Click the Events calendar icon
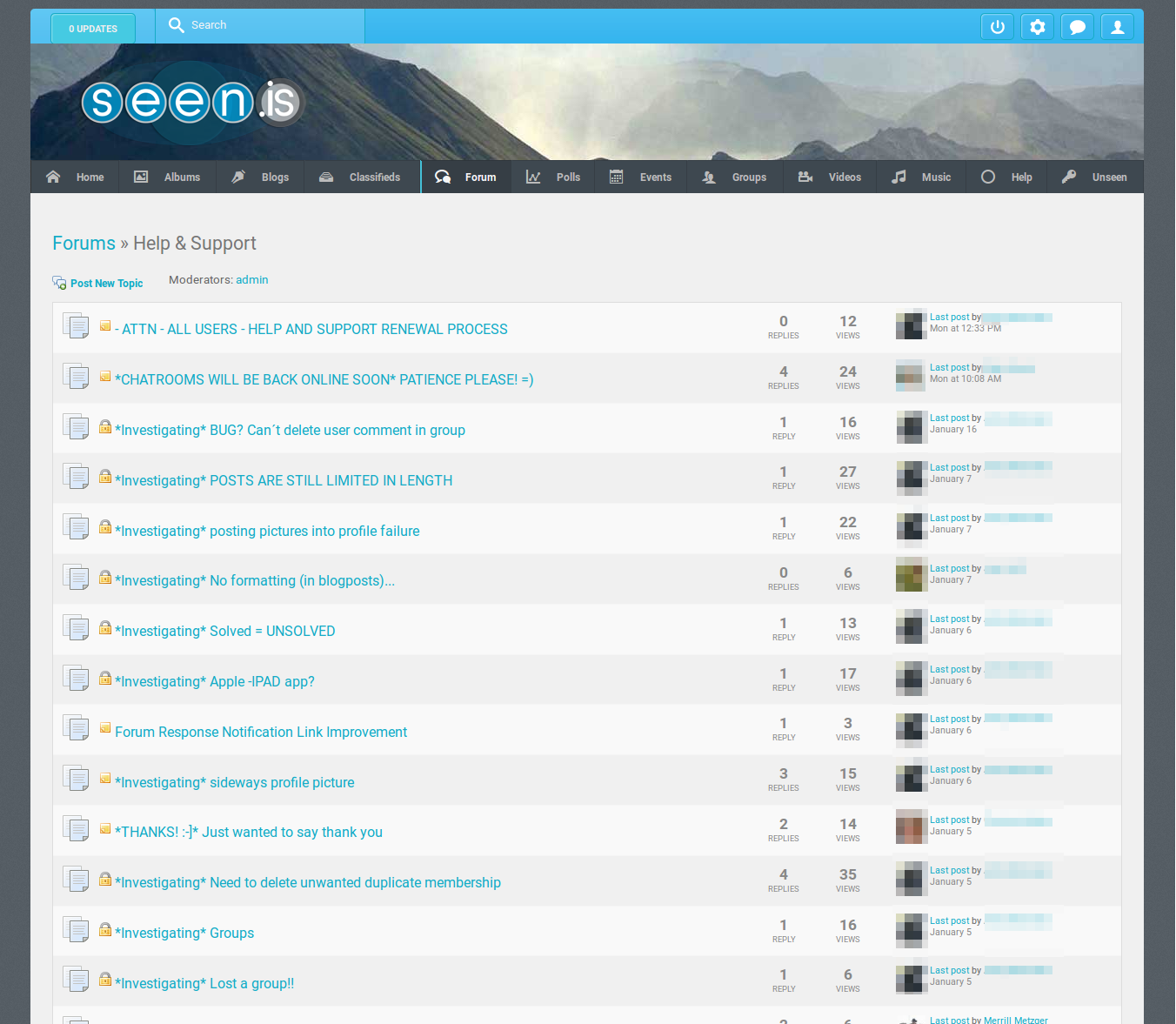Viewport: 1176px width, 1024px height. [617, 177]
